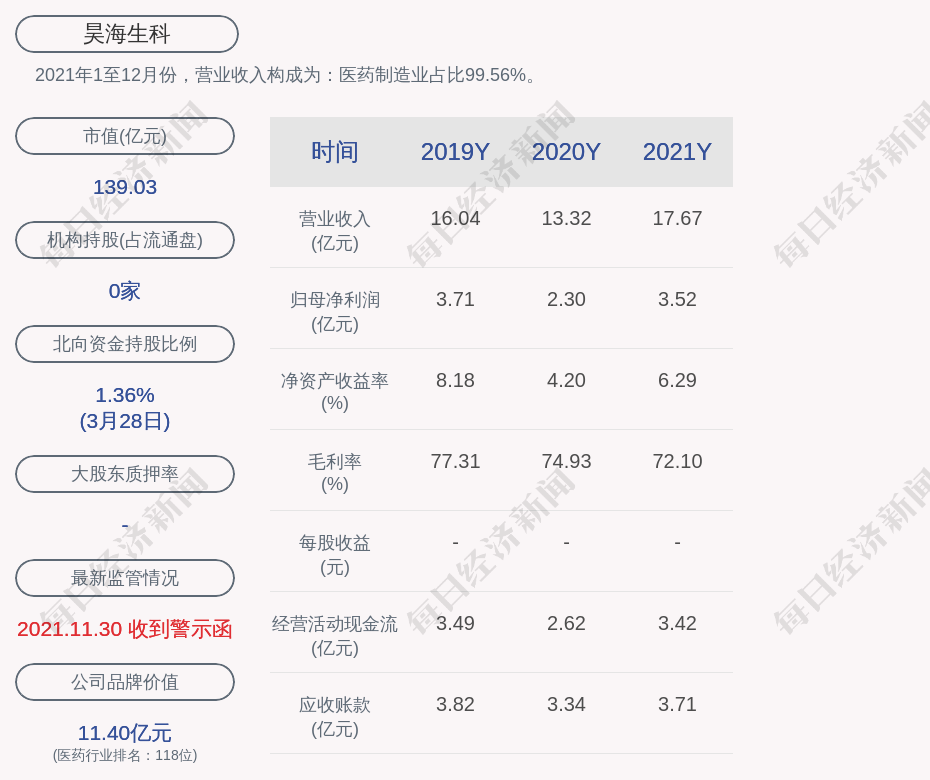
Task: Select 2019 revenue value 16.04
Action: coord(455,218)
